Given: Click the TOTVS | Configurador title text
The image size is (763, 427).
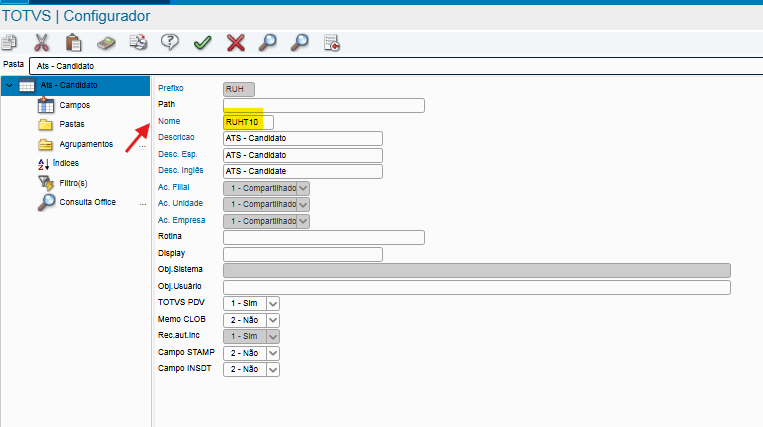Looking at the screenshot, I should pyautogui.click(x=76, y=16).
